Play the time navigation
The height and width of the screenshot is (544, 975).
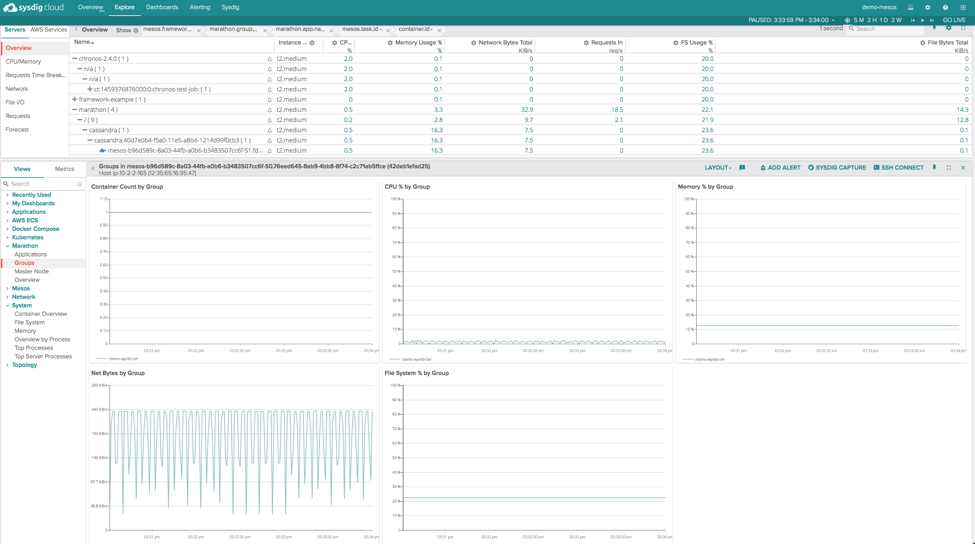[922, 20]
